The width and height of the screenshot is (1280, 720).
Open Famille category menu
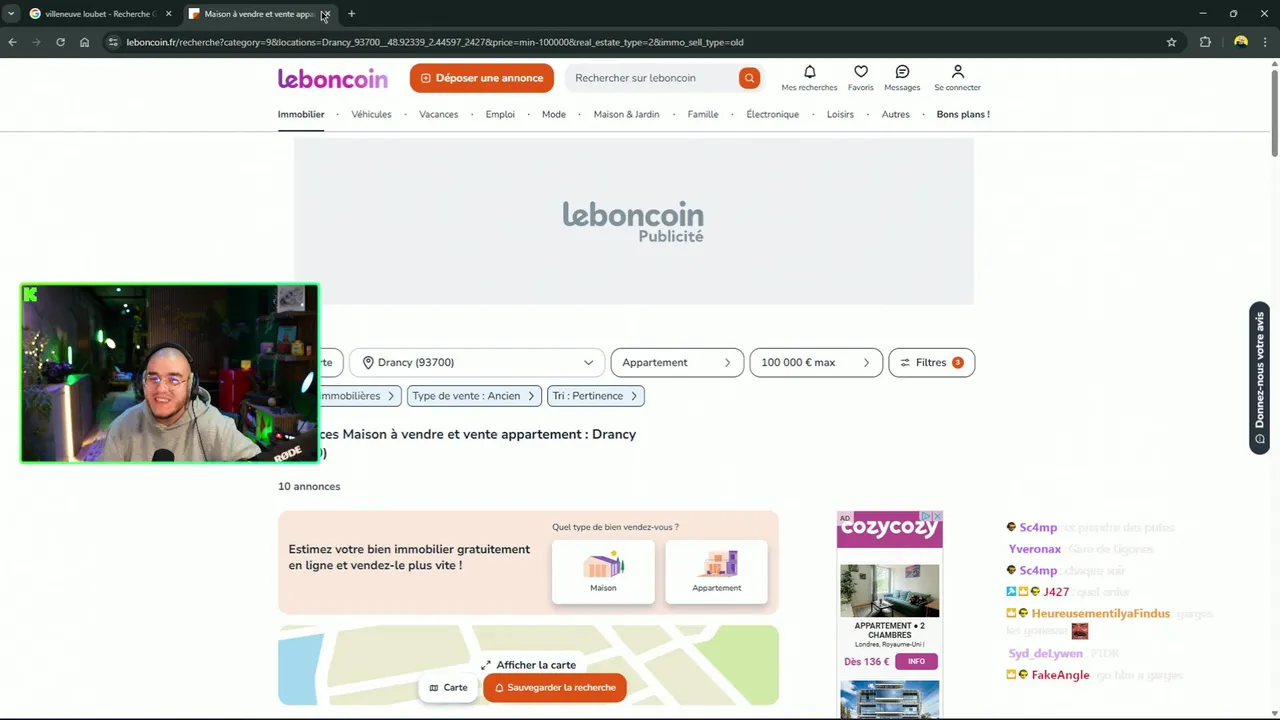(x=703, y=114)
